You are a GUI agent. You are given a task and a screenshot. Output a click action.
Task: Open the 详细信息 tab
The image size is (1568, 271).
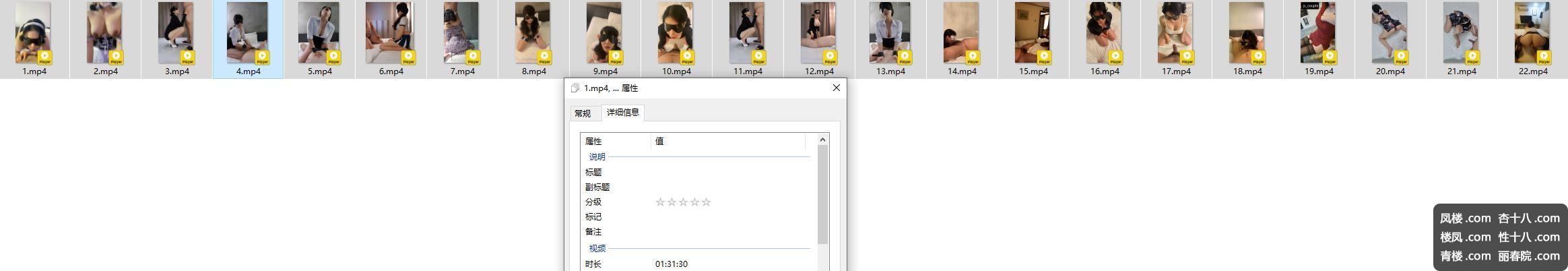click(x=623, y=113)
